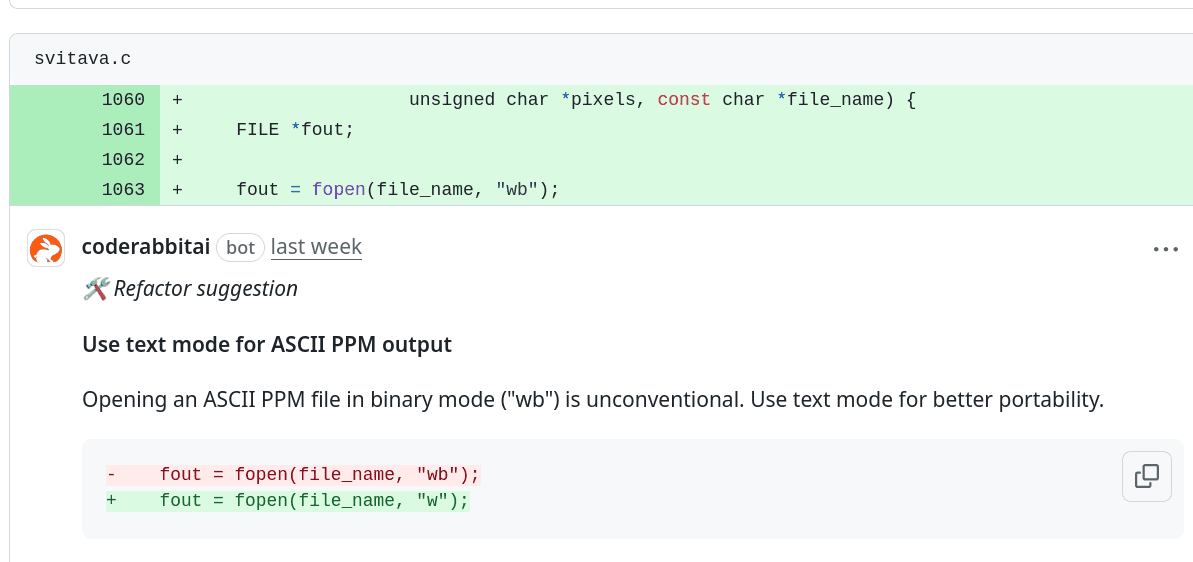Open the coderabbitai avatar profile picture
This screenshot has height=562, width=1193.
46,248
